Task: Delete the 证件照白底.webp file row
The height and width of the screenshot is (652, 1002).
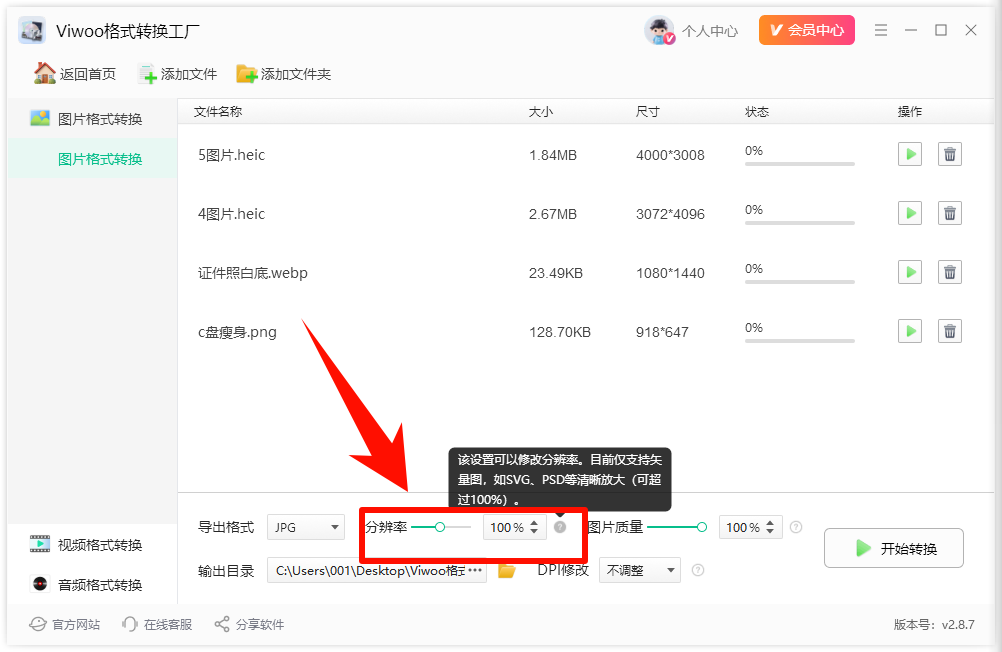Action: [950, 272]
